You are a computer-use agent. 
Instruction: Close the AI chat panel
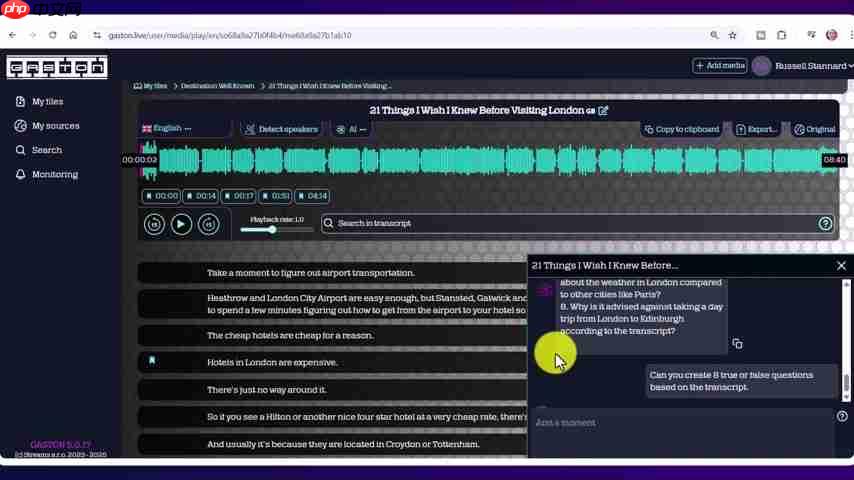(841, 266)
